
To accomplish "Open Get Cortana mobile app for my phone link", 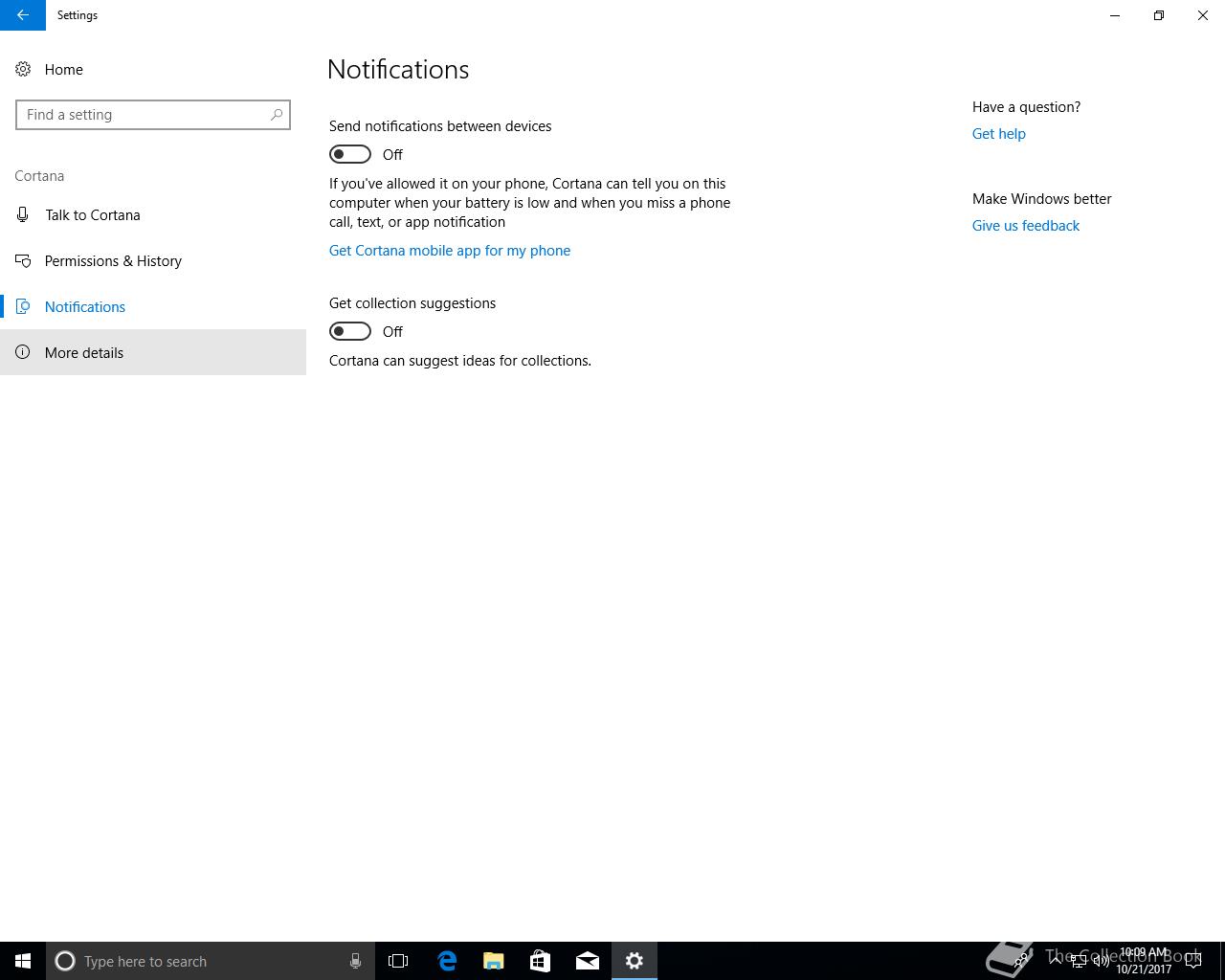I will point(450,251).
